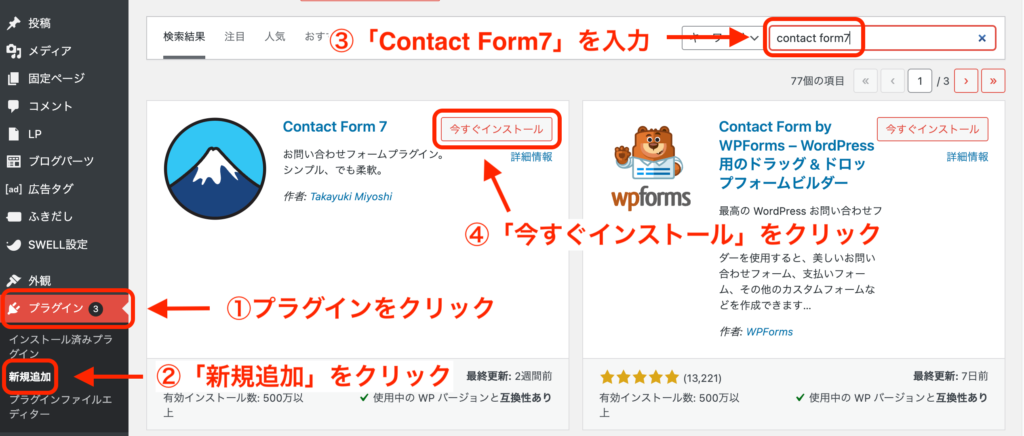The width and height of the screenshot is (1024, 436).
Task: Click the SWELL設定 wave icon
Action: click(13, 245)
